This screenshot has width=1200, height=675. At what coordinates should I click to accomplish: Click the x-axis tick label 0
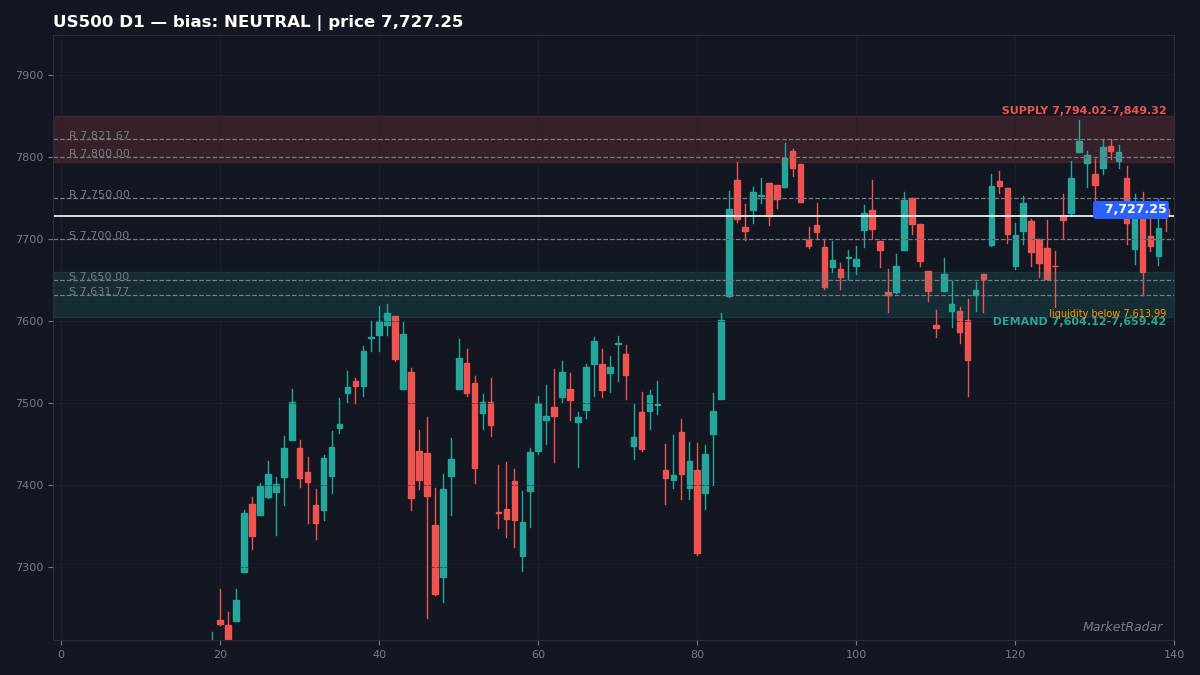click(x=61, y=655)
